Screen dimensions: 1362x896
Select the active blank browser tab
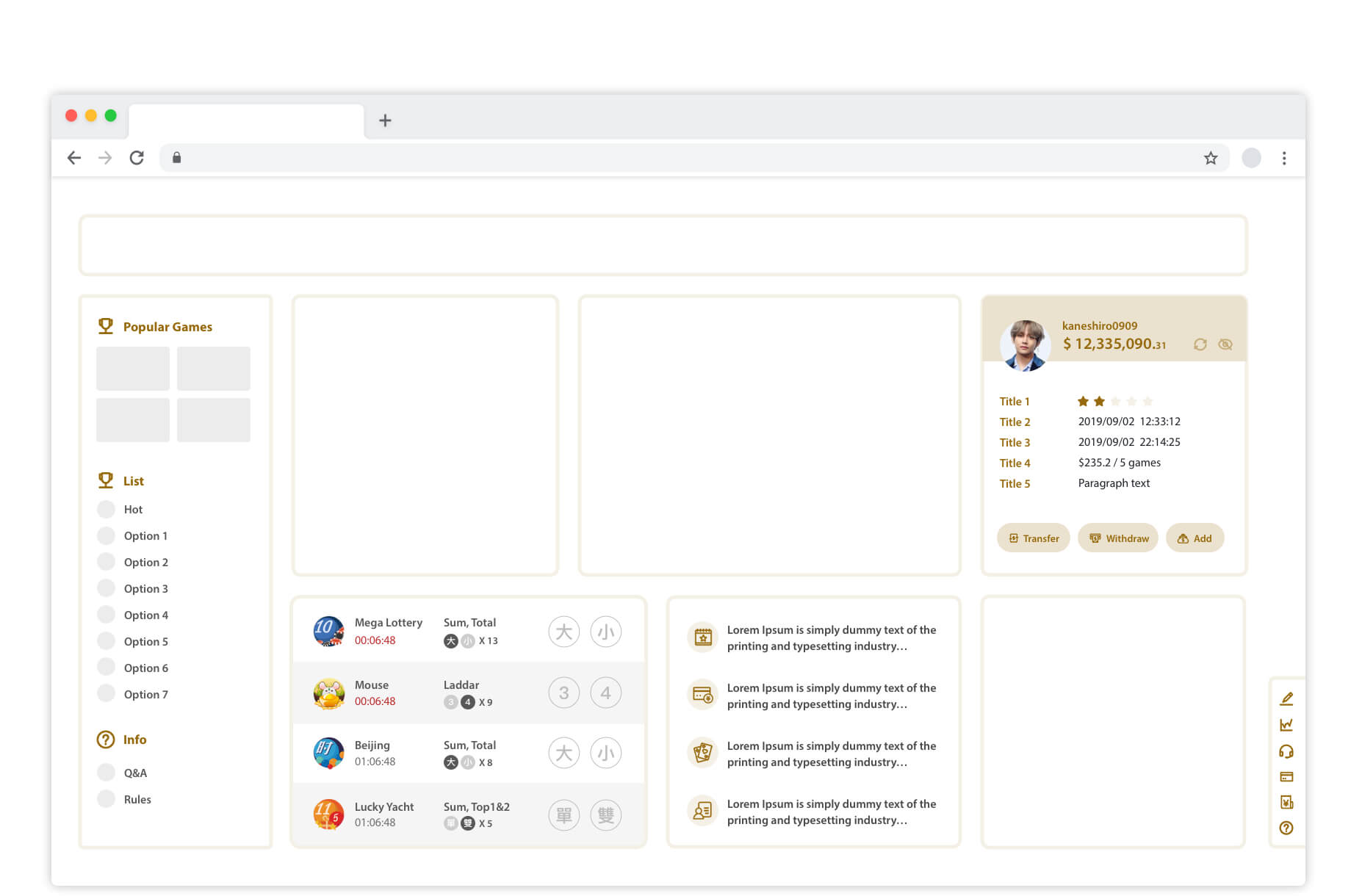click(x=246, y=121)
